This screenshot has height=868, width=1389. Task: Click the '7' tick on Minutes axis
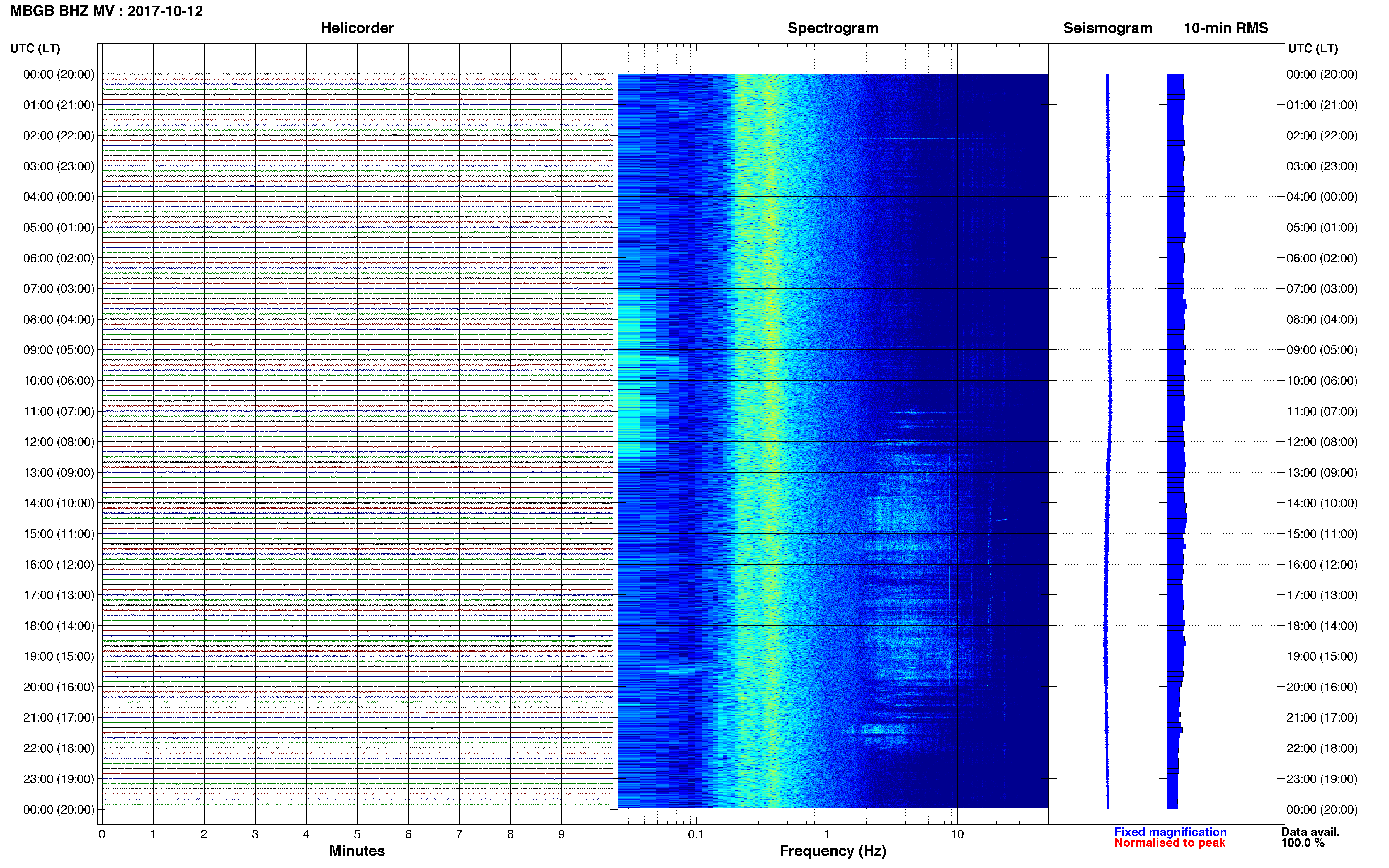(x=459, y=834)
